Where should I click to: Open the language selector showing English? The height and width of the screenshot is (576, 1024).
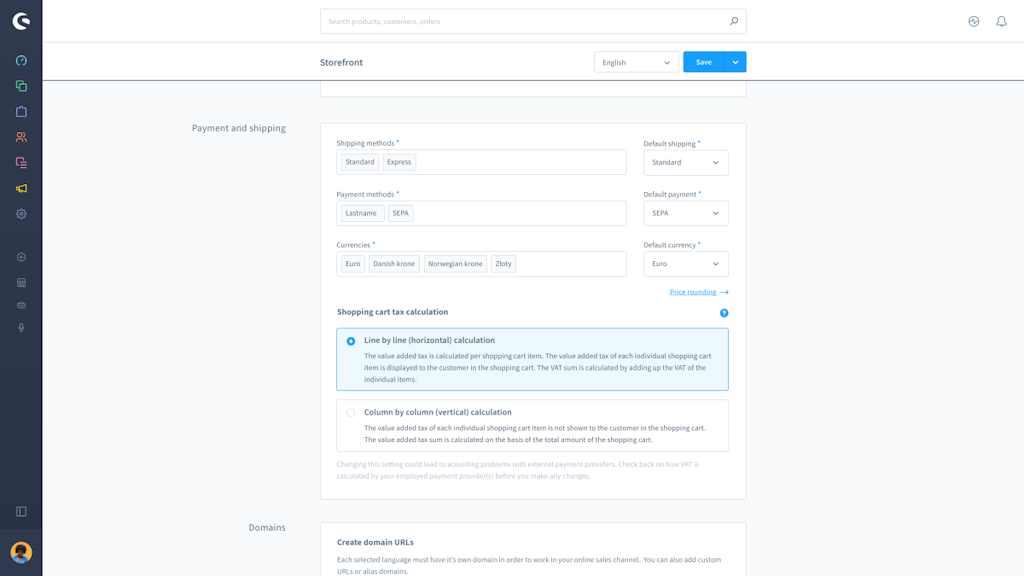pyautogui.click(x=636, y=61)
